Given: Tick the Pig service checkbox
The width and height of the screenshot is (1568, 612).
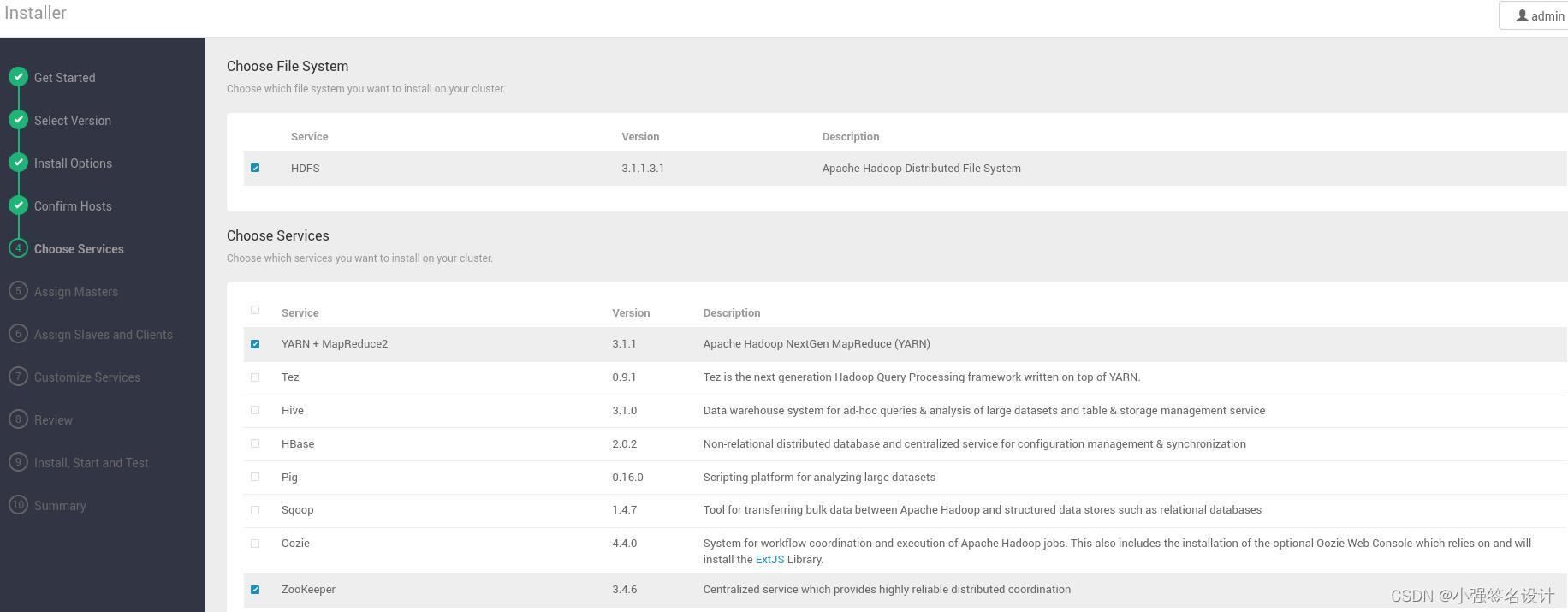Looking at the screenshot, I should click(255, 477).
